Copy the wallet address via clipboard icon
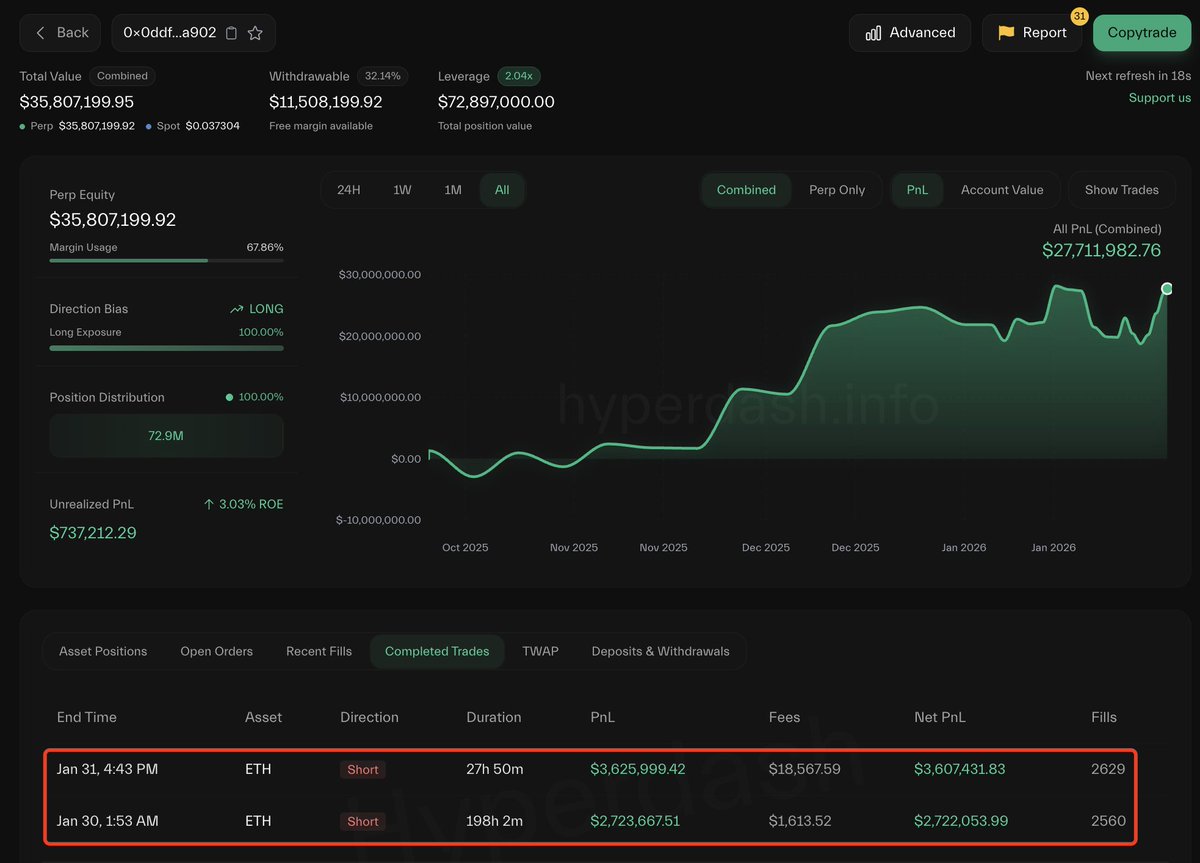 231,33
